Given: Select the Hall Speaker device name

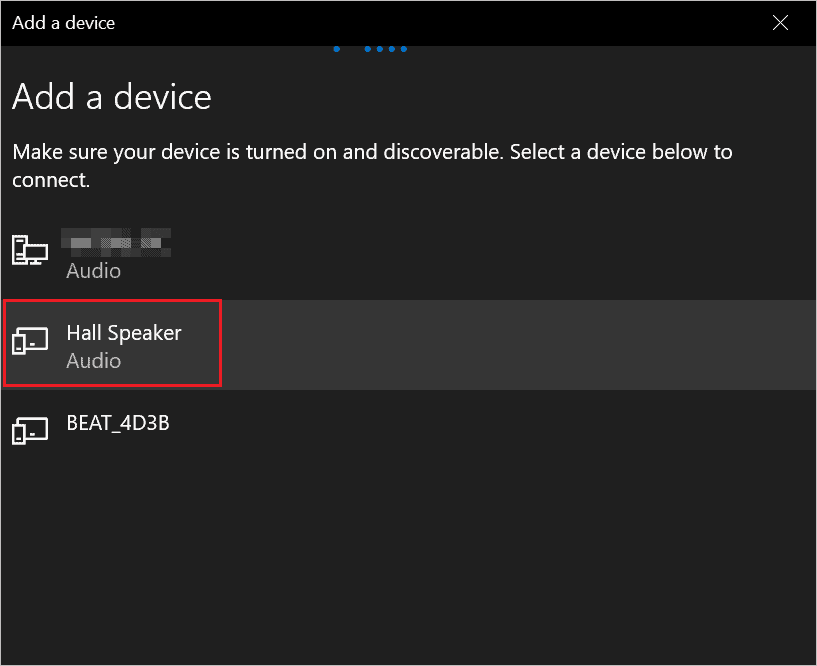Looking at the screenshot, I should [124, 333].
